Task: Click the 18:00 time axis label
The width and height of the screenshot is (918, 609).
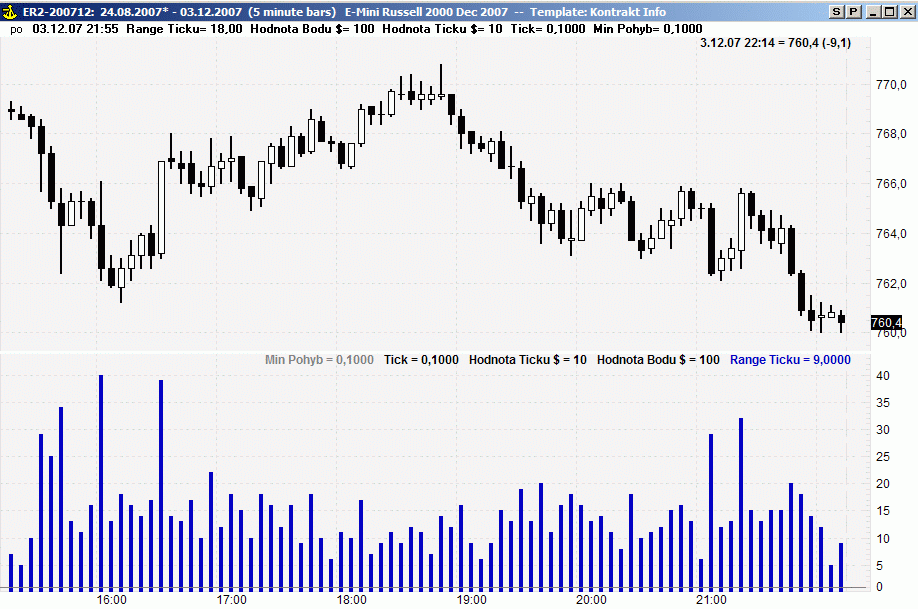Action: click(x=351, y=600)
